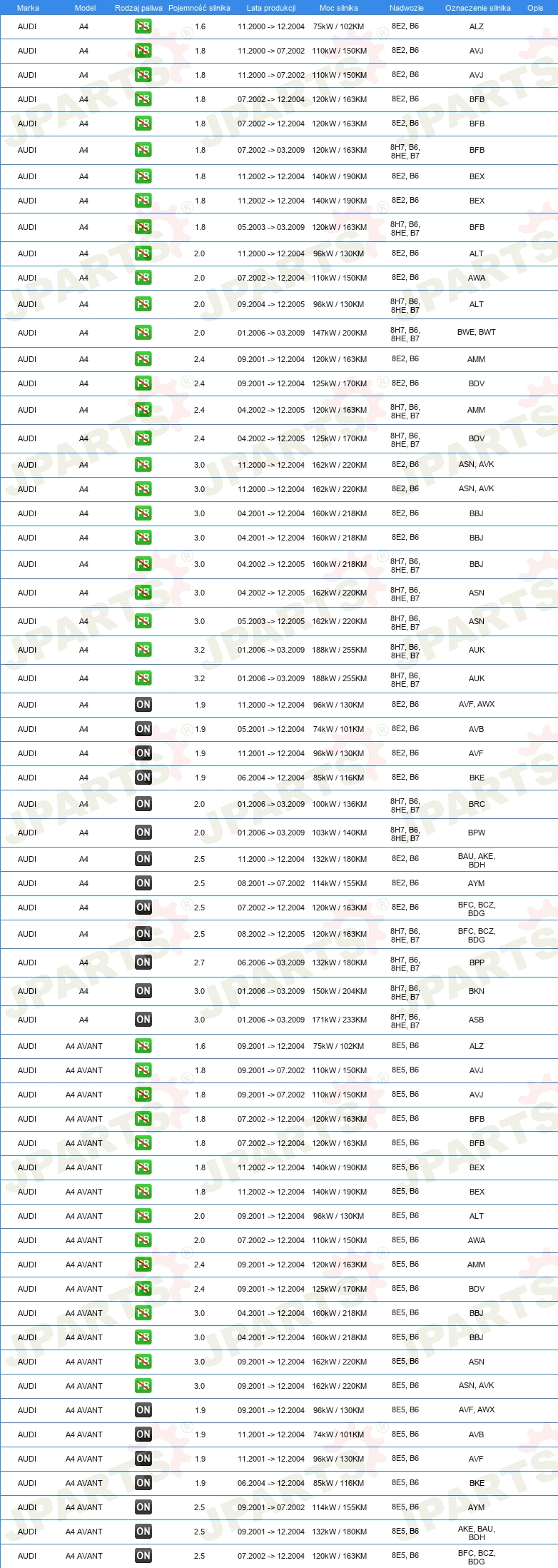Click PB icon in A4 AVANT 1.6 ALZ row
Viewport: 558px width, 1568px height.
click(143, 1046)
